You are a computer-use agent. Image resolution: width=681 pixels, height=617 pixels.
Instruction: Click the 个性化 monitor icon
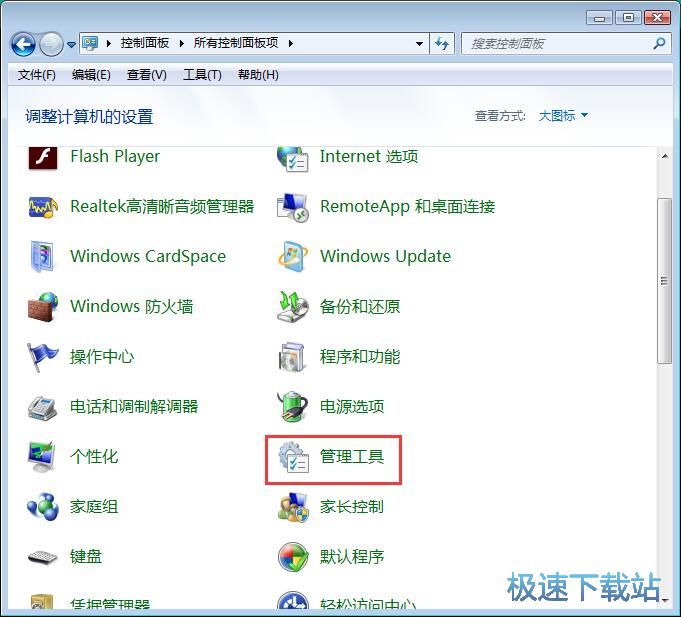click(42, 457)
